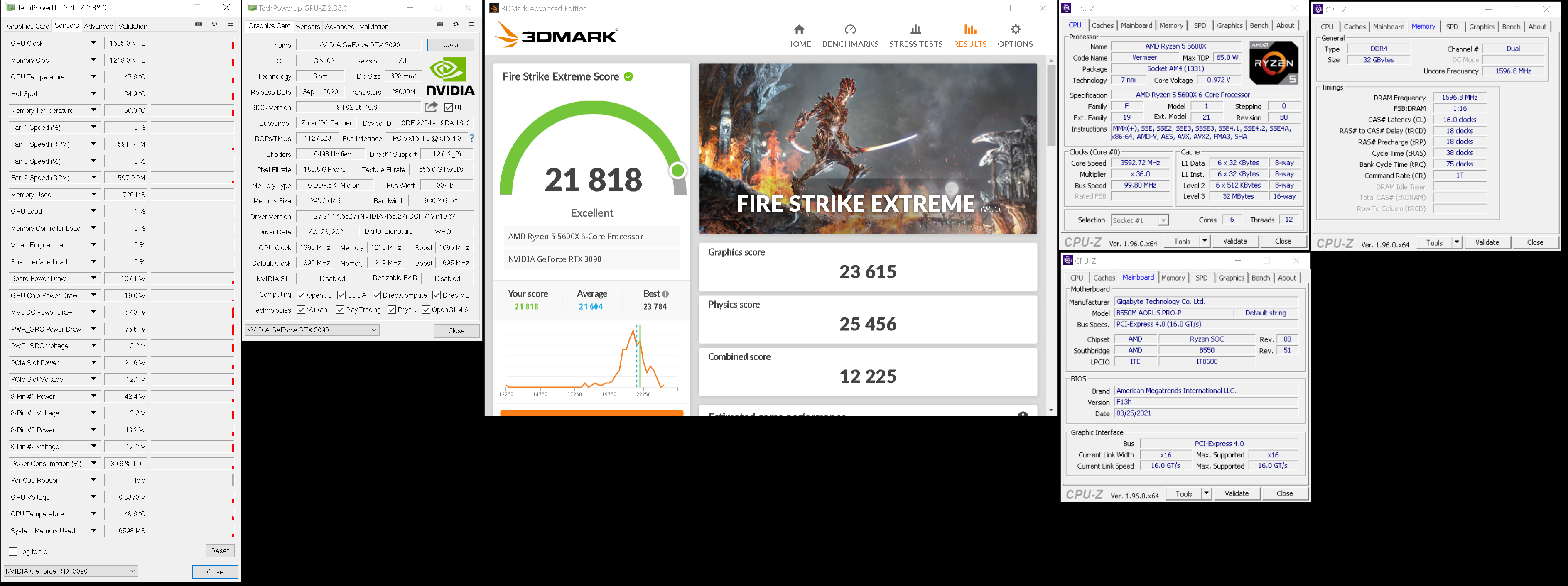Click the Fire Strike Extreme thumbnail image
Screen dimensions: 1568x586
click(868, 149)
